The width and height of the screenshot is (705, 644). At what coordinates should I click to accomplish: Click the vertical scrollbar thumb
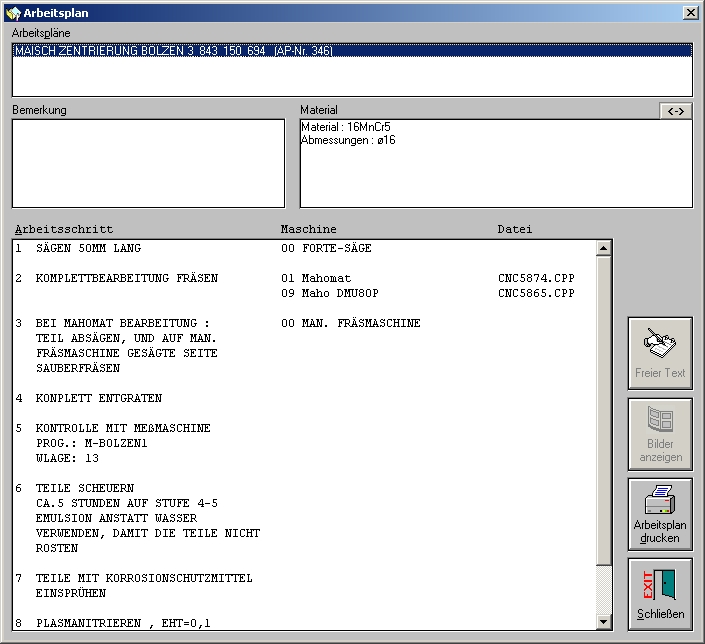603,410
